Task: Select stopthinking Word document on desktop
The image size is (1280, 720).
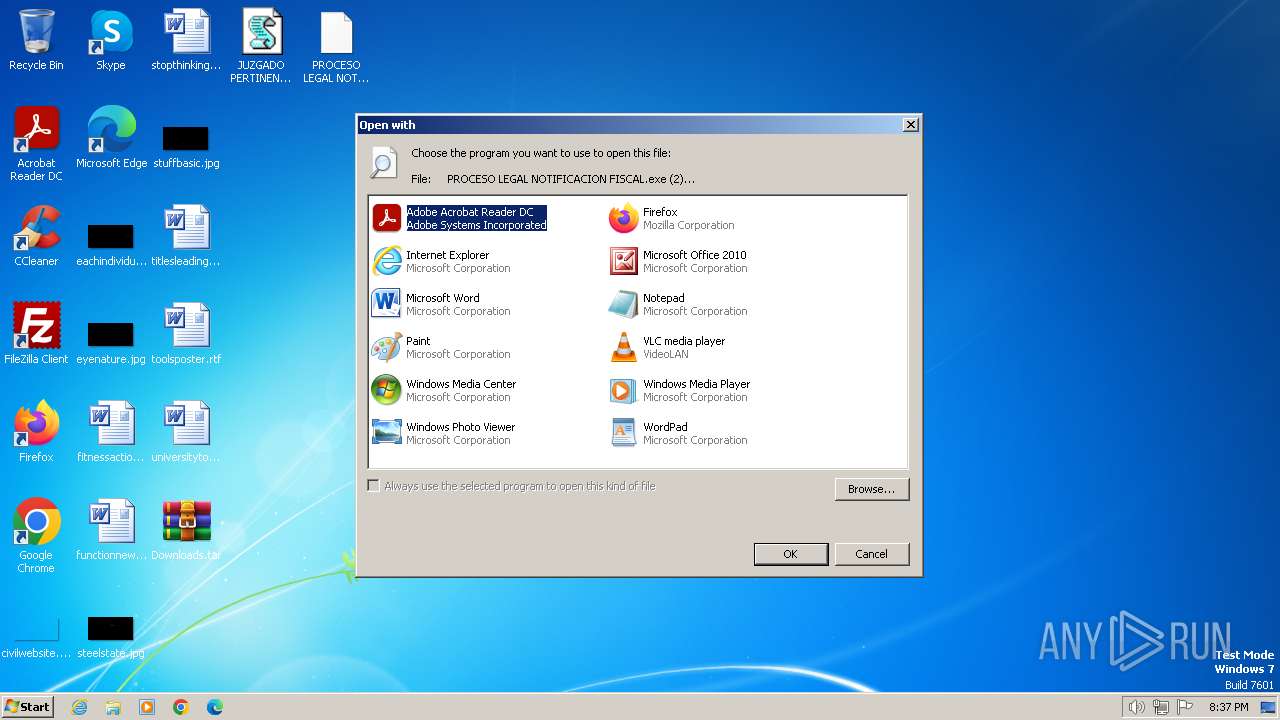Action: (x=186, y=40)
